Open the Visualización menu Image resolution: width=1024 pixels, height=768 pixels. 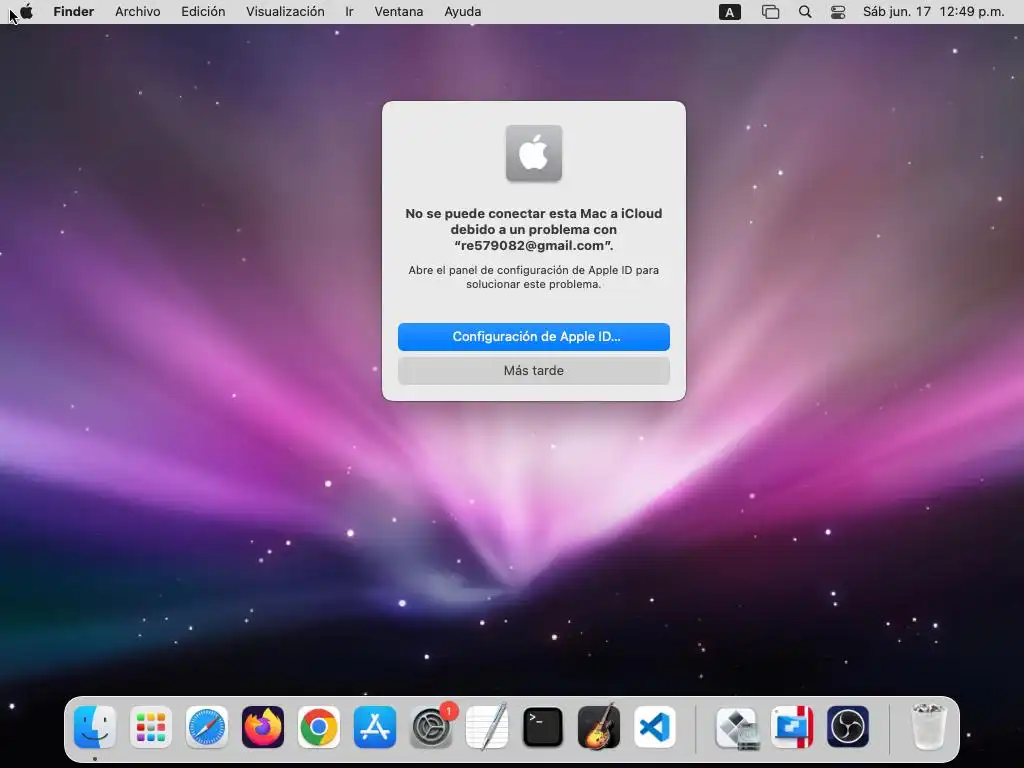285,12
